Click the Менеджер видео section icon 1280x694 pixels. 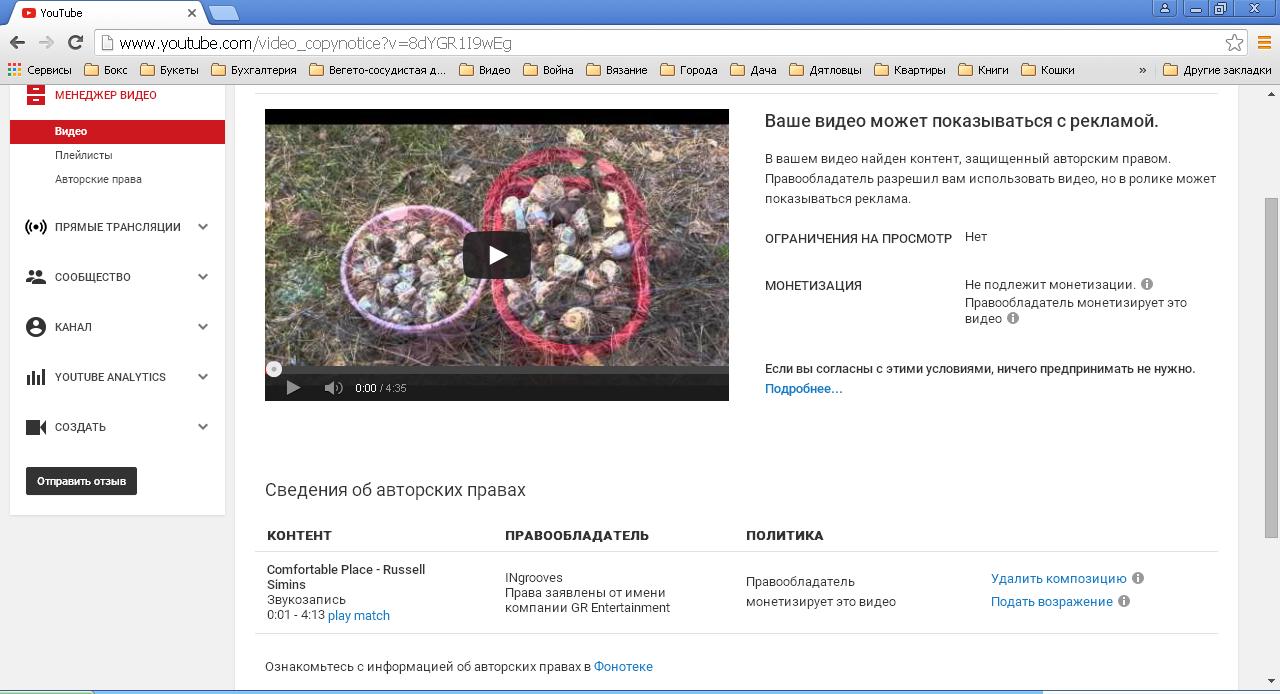pyautogui.click(x=36, y=94)
